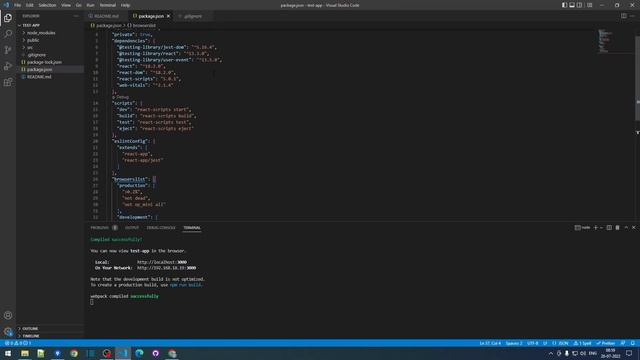Switch to the Output panel tab

tap(132, 228)
